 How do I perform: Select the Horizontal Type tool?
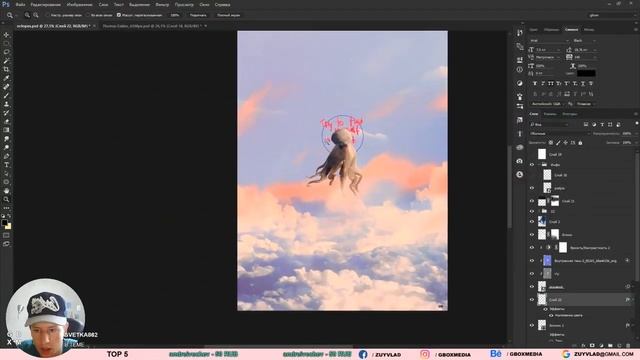6,165
